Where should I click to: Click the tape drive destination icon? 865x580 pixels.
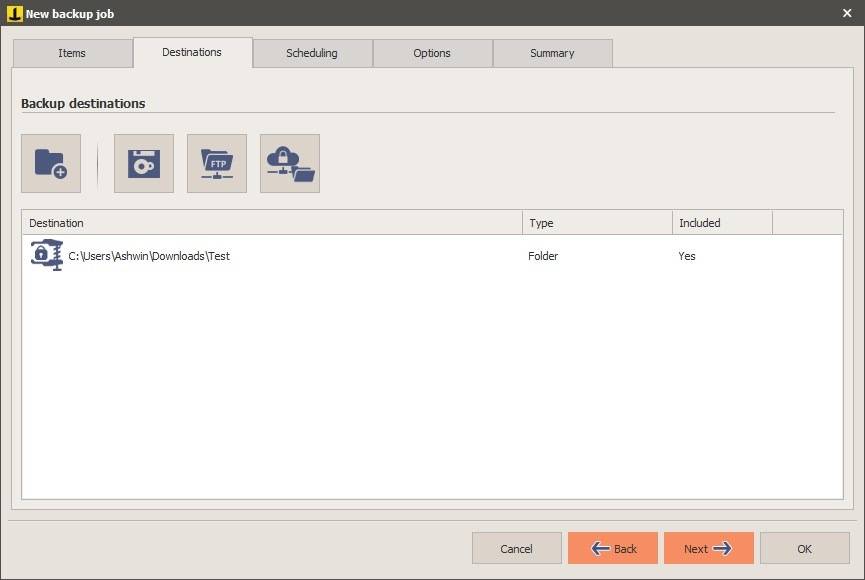143,163
